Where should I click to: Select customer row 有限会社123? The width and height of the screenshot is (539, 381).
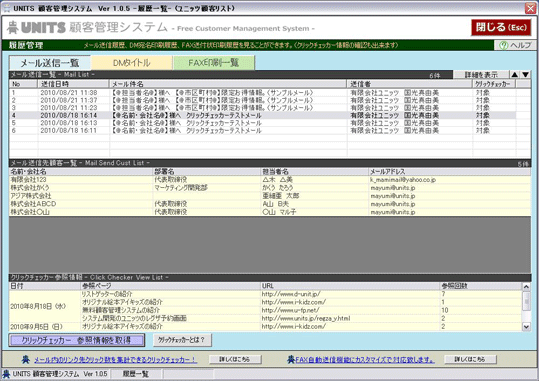click(x=270, y=179)
